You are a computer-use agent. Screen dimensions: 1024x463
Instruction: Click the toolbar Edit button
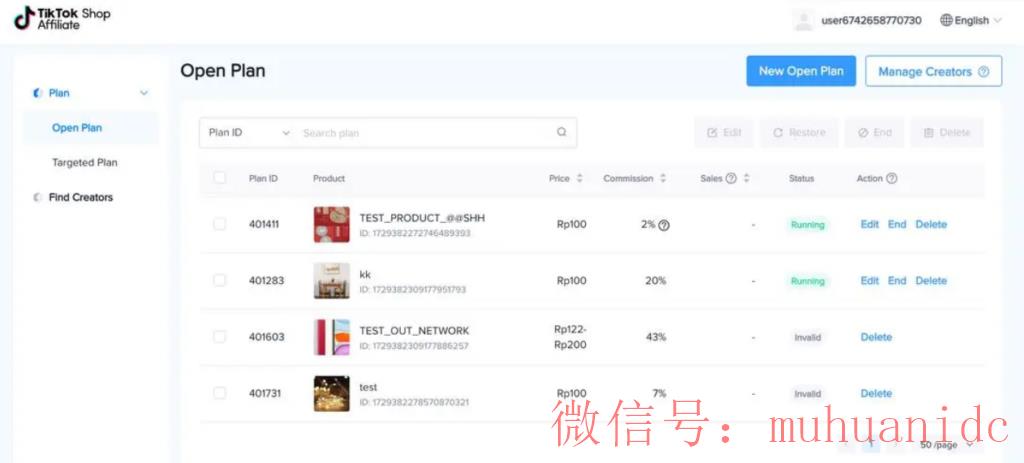[x=724, y=133]
